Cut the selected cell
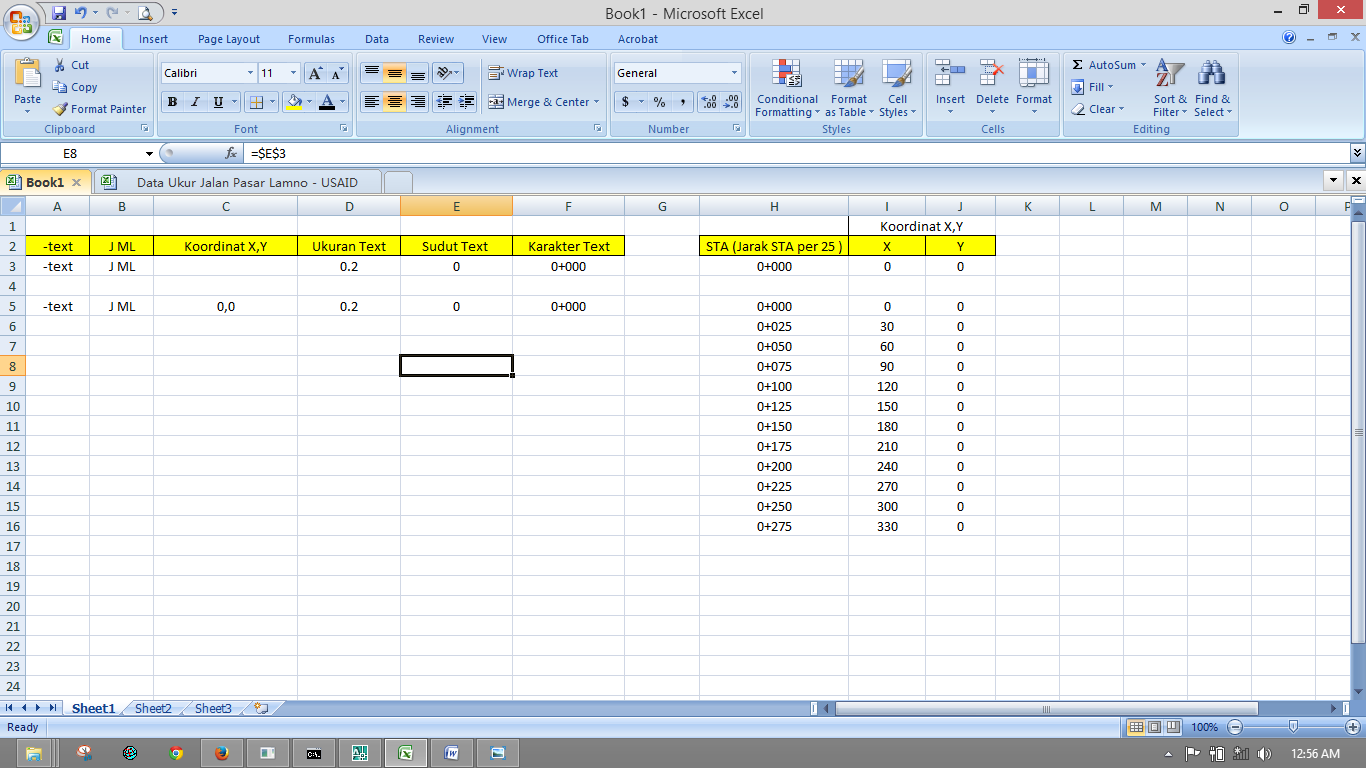 71,65
